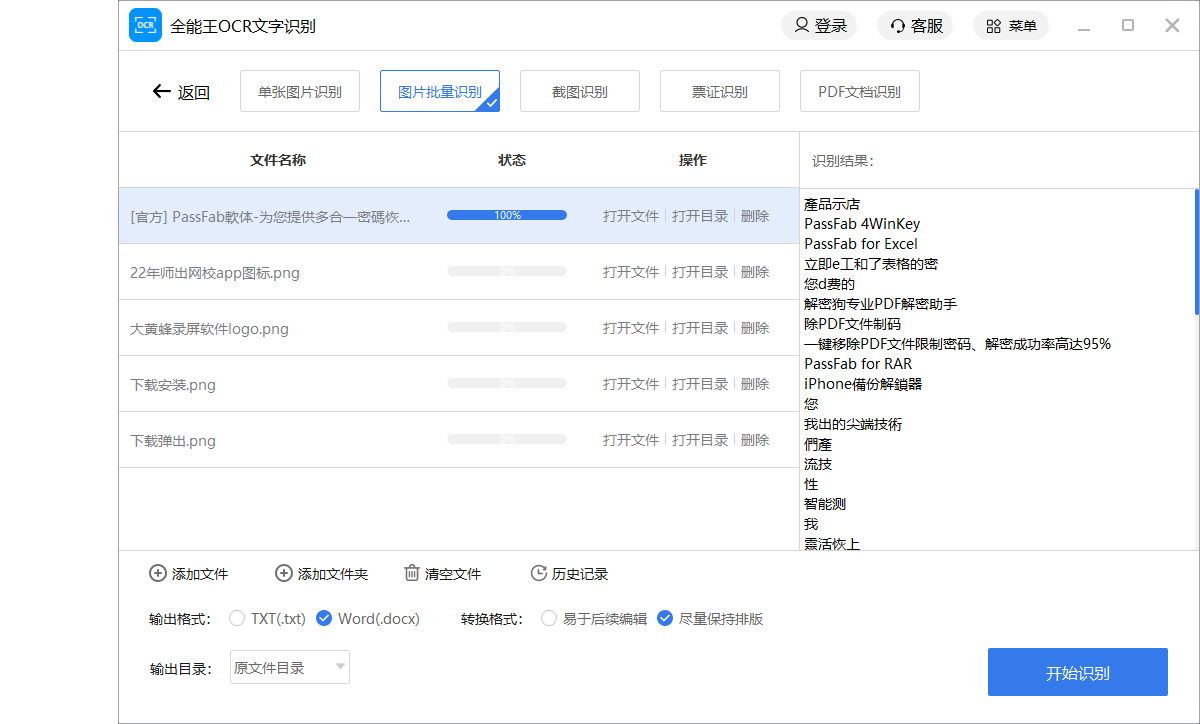Switch to the 截图识别 tab
1200x724 pixels.
[x=580, y=90]
